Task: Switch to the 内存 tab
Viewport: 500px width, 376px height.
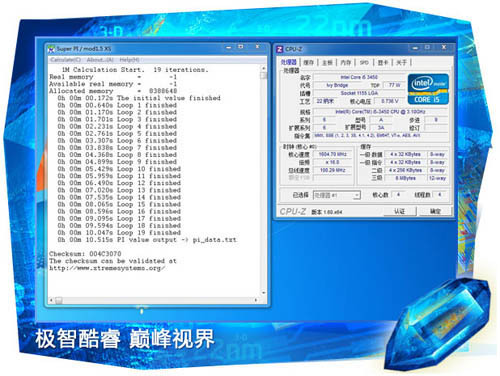Action: (x=346, y=62)
